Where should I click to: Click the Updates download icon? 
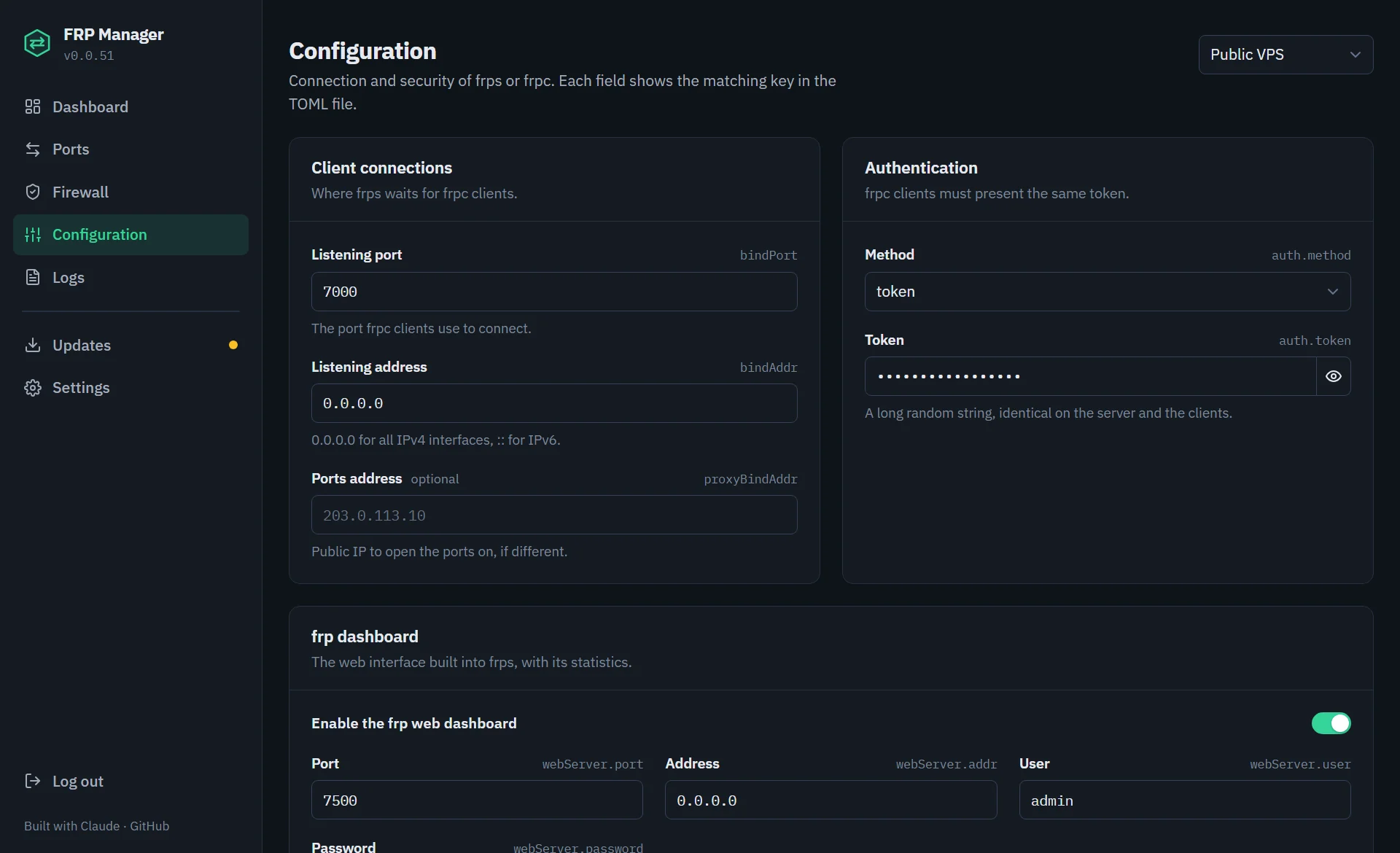33,345
